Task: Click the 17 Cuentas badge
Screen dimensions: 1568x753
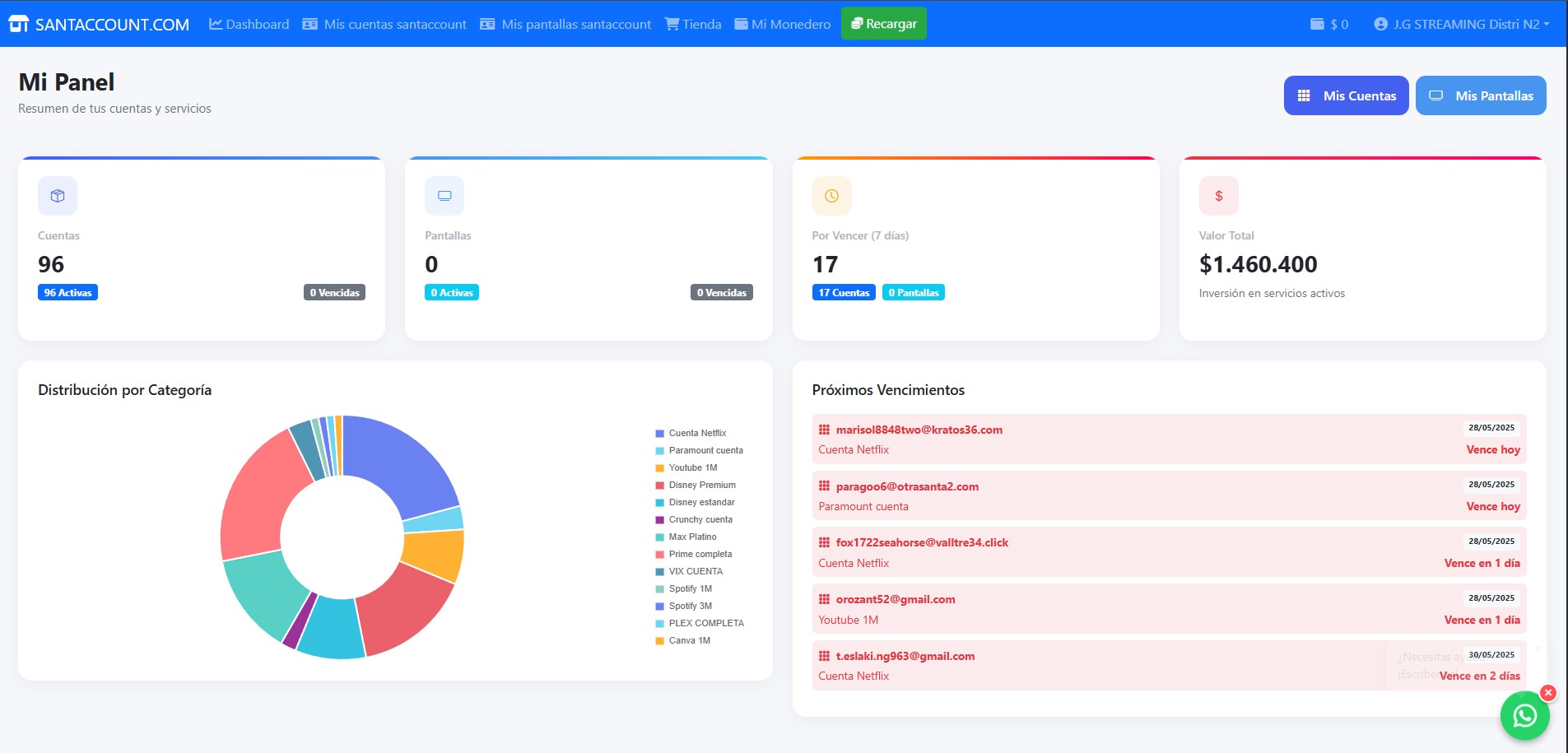Action: tap(843, 293)
